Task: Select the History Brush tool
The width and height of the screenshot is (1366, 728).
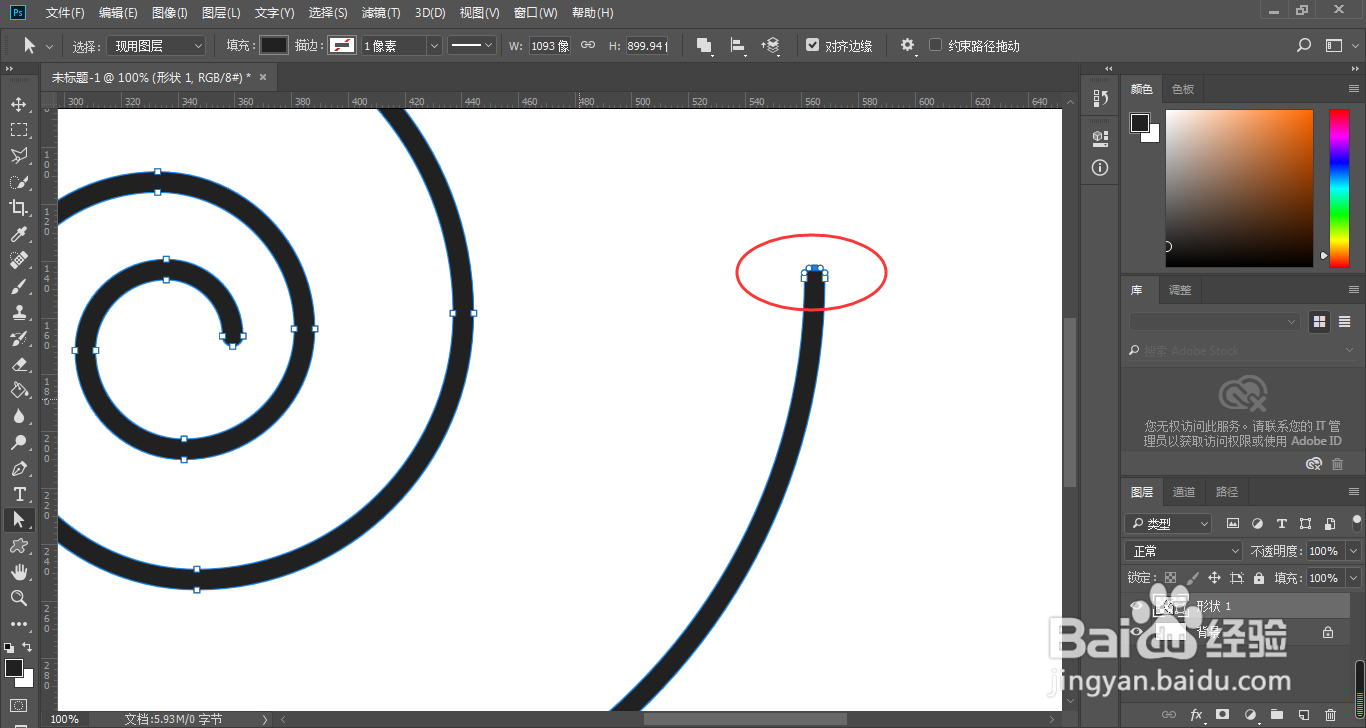Action: tap(18, 338)
